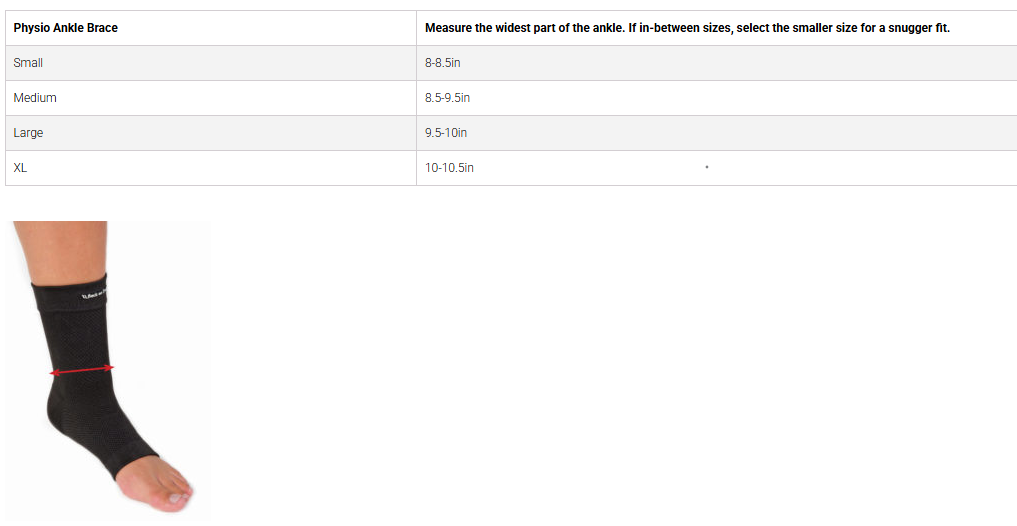Select the Small size row label
This screenshot has height=526, width=1017.
tap(28, 63)
